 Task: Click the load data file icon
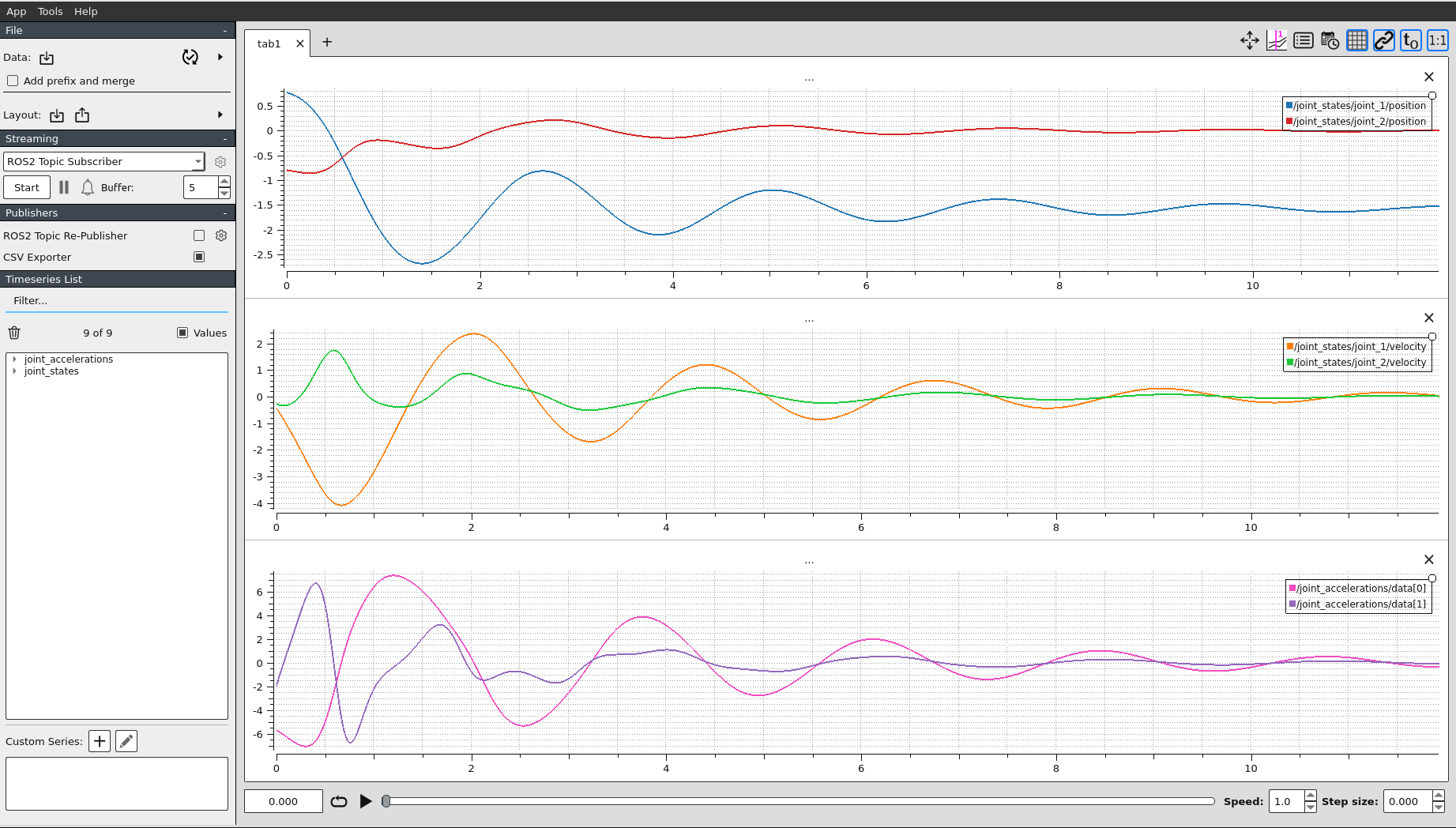point(47,58)
